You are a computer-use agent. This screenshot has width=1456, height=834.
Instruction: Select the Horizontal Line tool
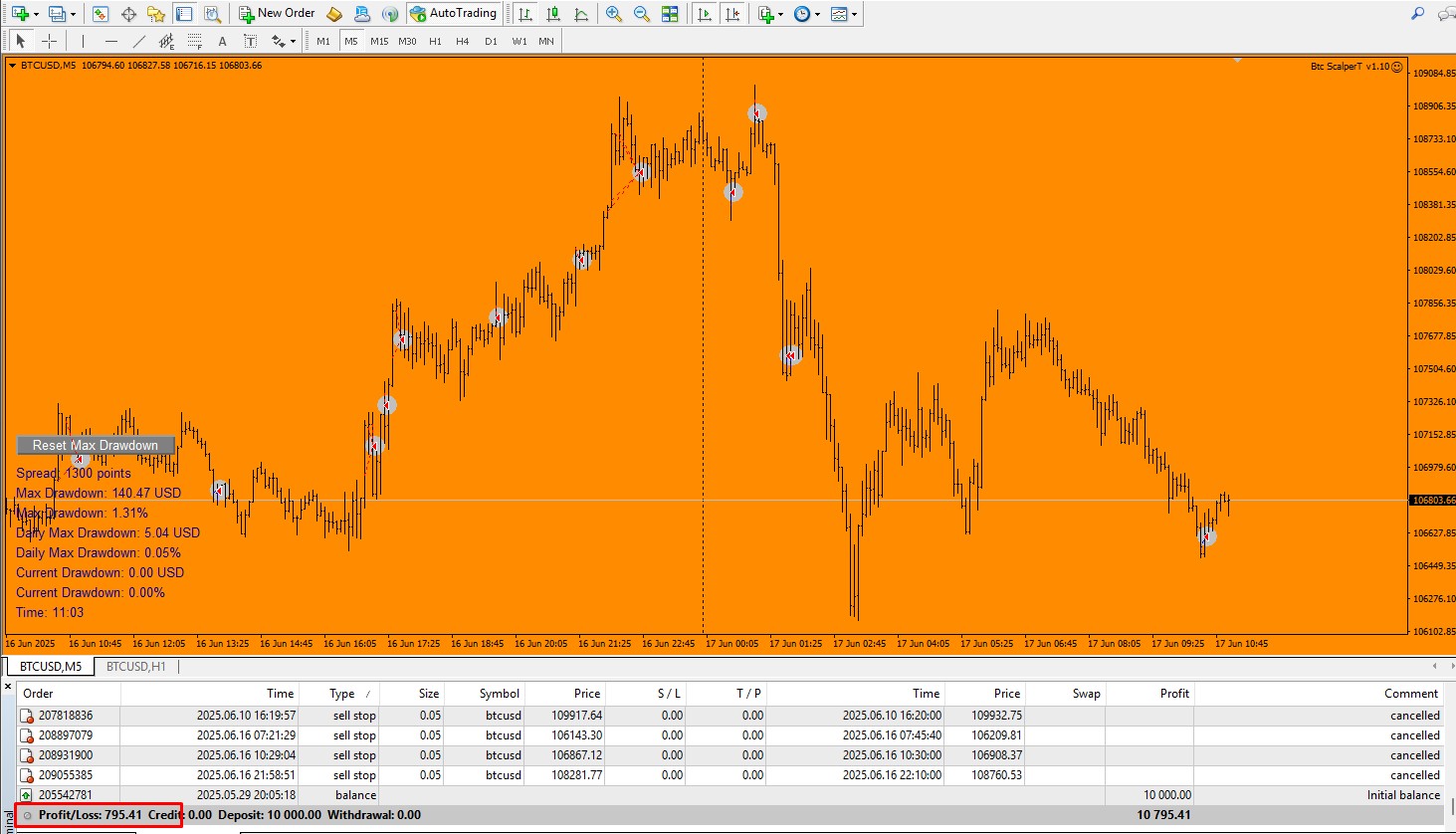click(111, 41)
